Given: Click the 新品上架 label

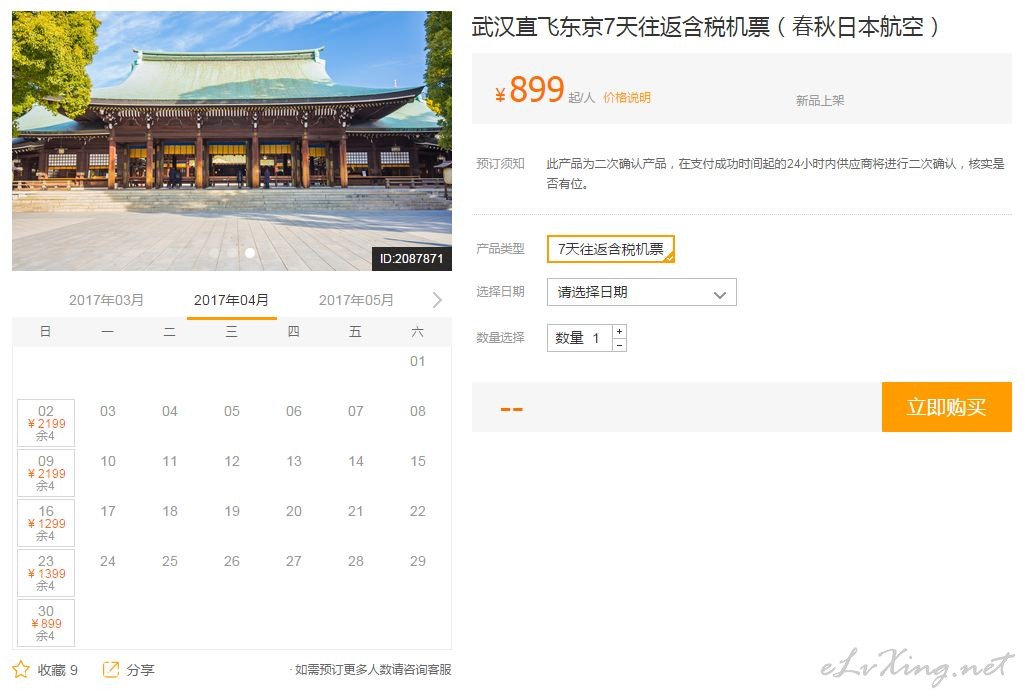Looking at the screenshot, I should [820, 101].
